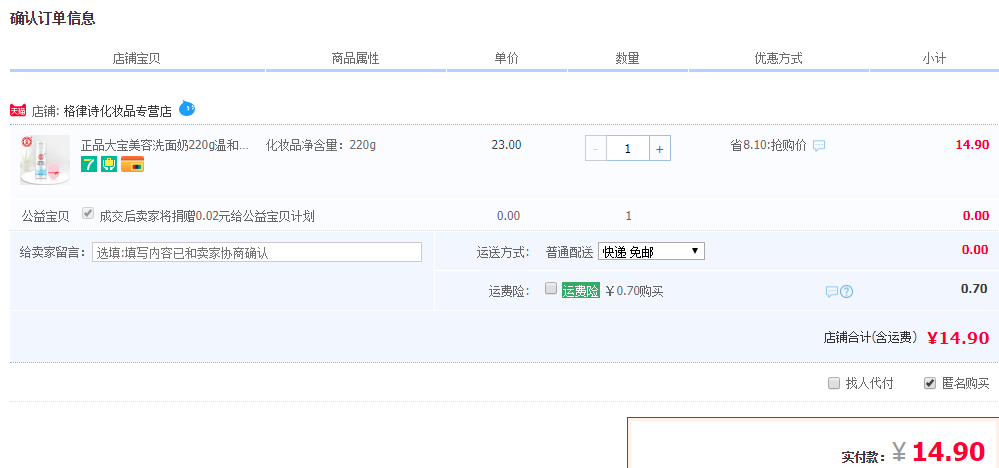Open the 快递 免邮 shipping method dropdown

651,252
